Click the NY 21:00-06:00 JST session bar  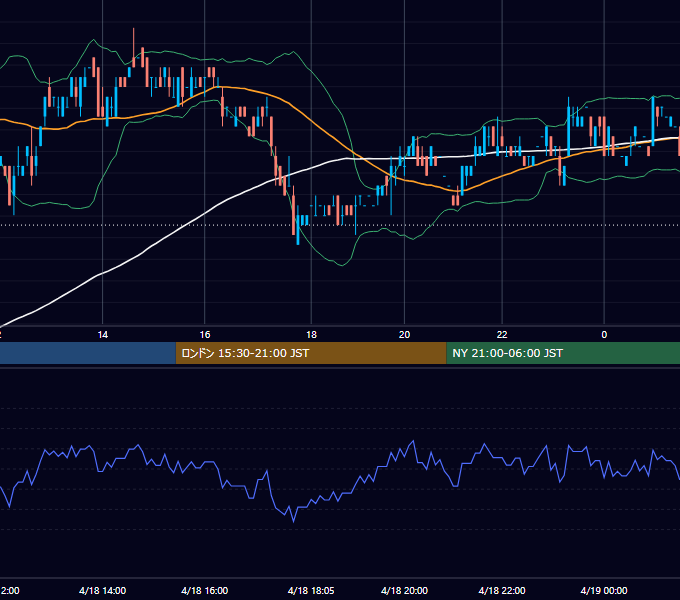coord(563,353)
